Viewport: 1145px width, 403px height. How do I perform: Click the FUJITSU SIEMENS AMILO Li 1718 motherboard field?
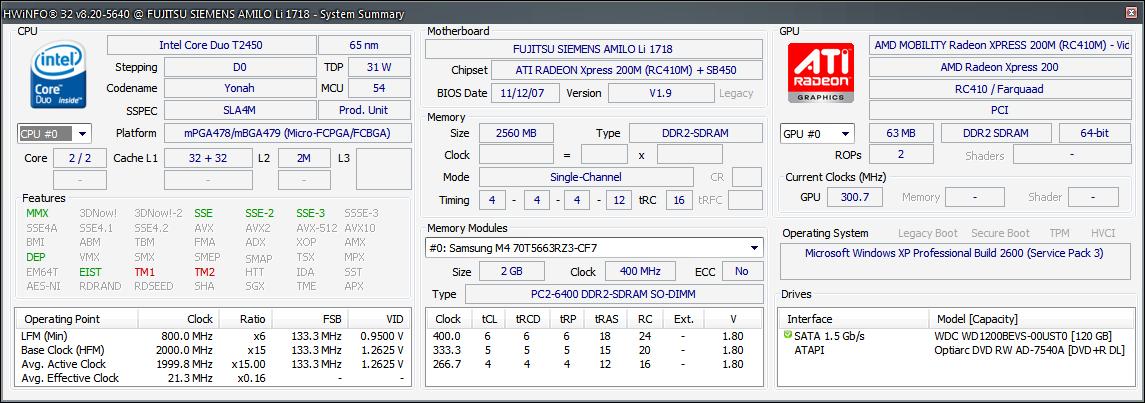(x=594, y=49)
